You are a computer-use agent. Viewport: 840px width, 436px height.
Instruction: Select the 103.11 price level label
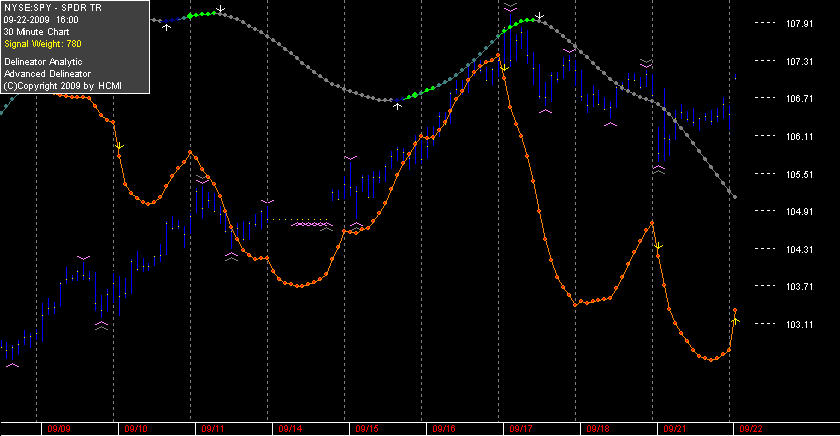[799, 325]
